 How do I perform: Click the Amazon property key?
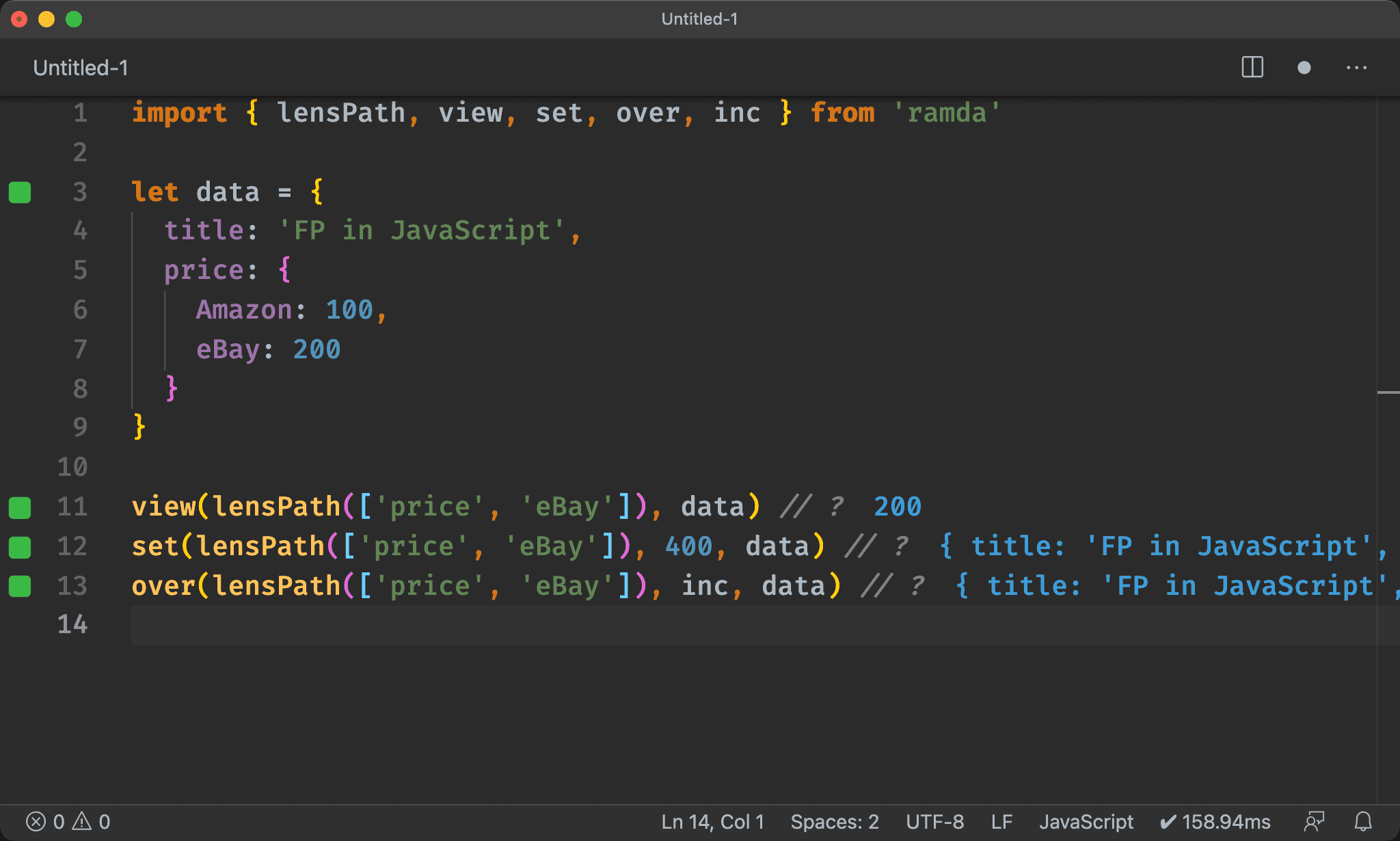[x=244, y=310]
